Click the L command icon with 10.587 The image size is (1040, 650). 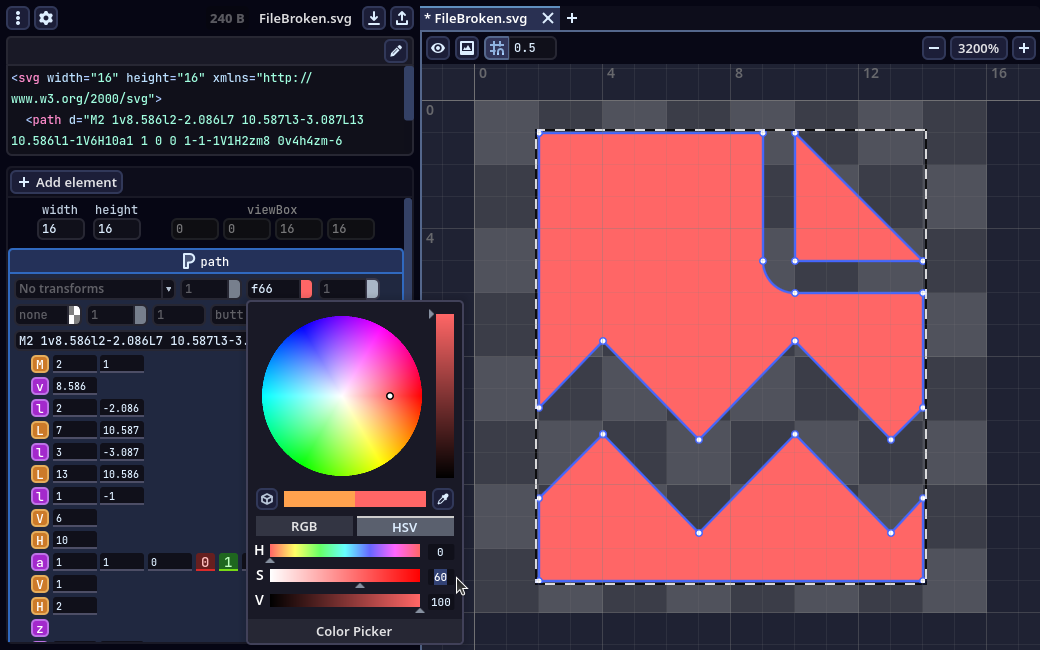[40, 430]
